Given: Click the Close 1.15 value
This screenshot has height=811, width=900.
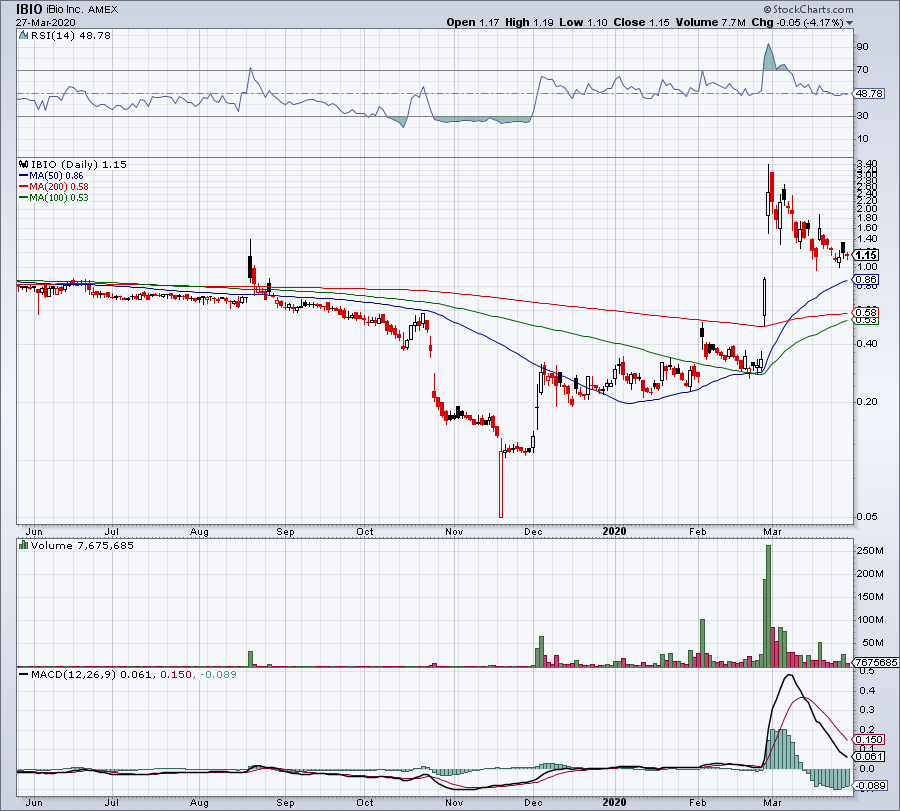Looking at the screenshot, I should click(x=641, y=22).
